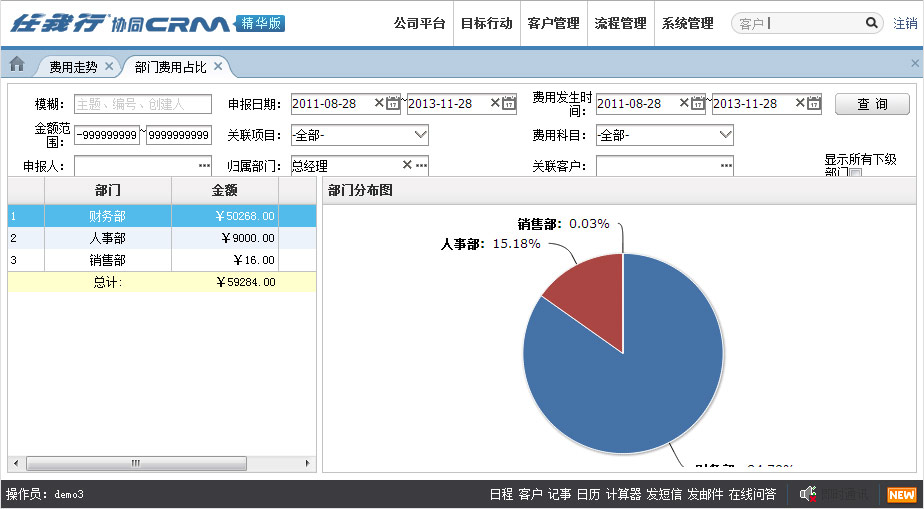Clear the 2013-11-28 申报日期 end date
The image size is (924, 509).
point(494,103)
